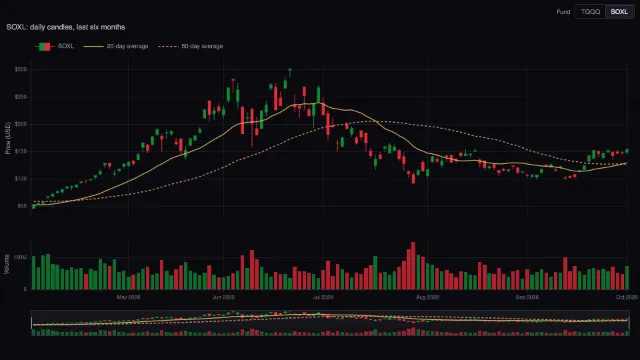
Task: Click the left range slider handle
Action: click(x=31, y=323)
